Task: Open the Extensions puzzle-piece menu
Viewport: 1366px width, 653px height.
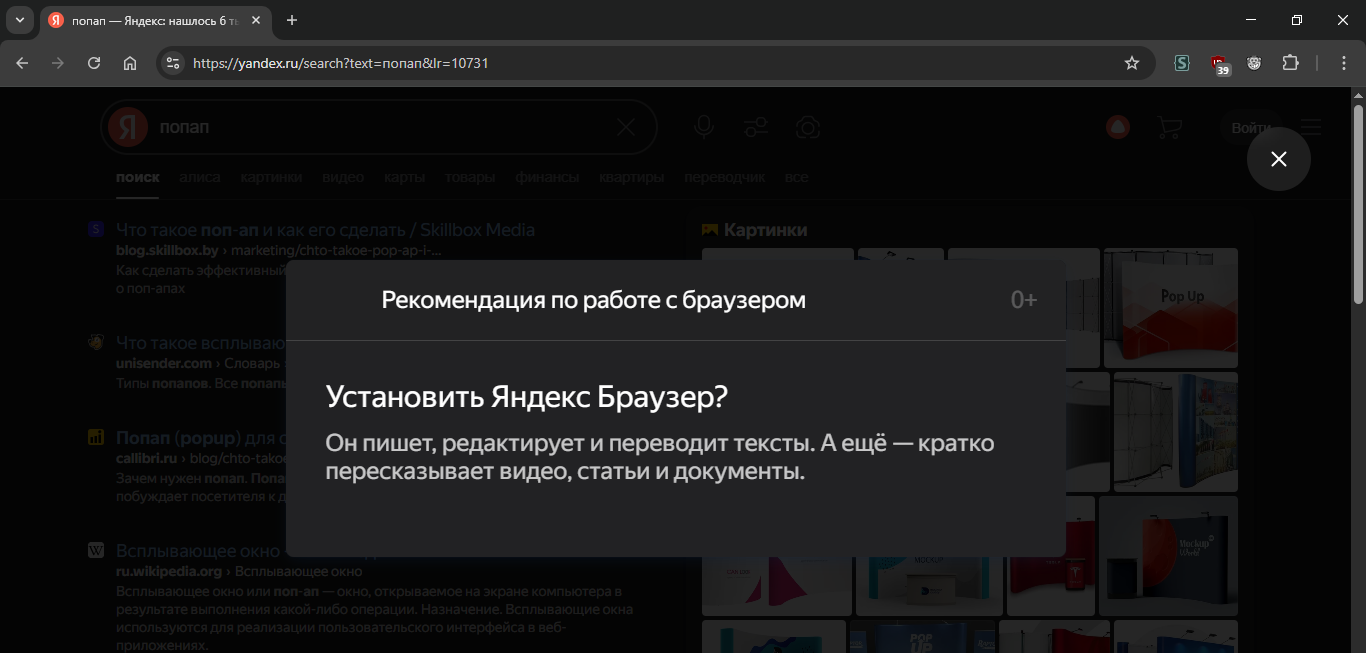Action: point(1290,63)
